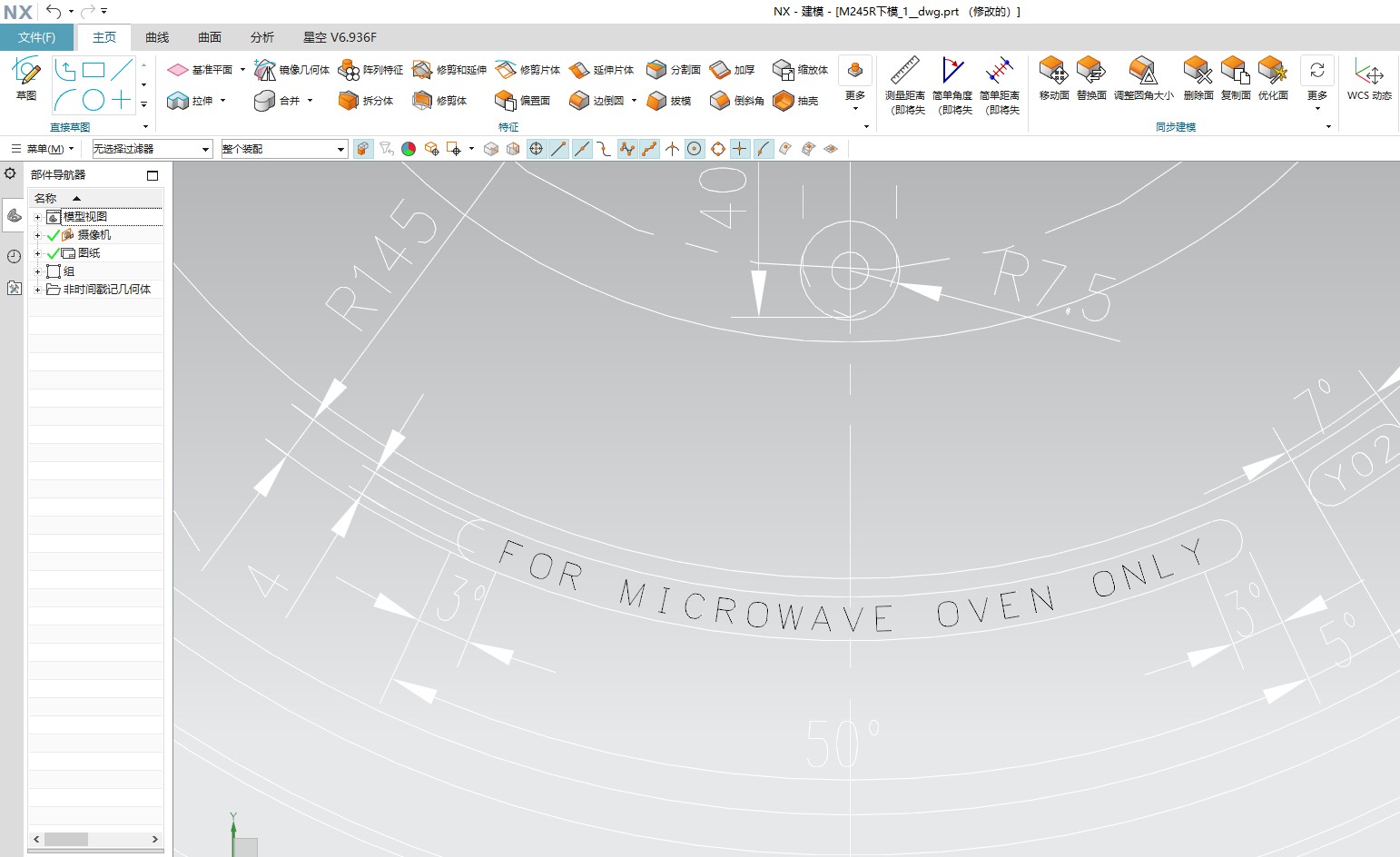Expand the 图纸 tree node

pyautogui.click(x=37, y=253)
